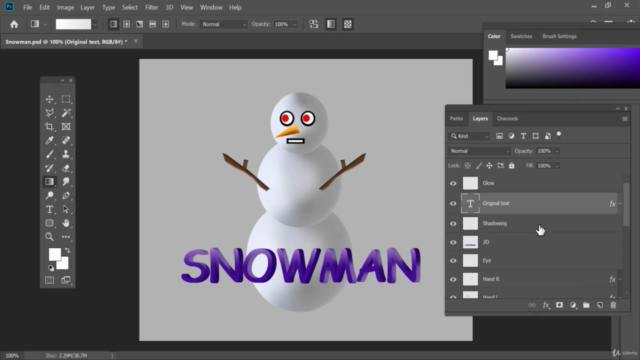640x360 pixels.
Task: Select the Crop tool
Action: 49,127
